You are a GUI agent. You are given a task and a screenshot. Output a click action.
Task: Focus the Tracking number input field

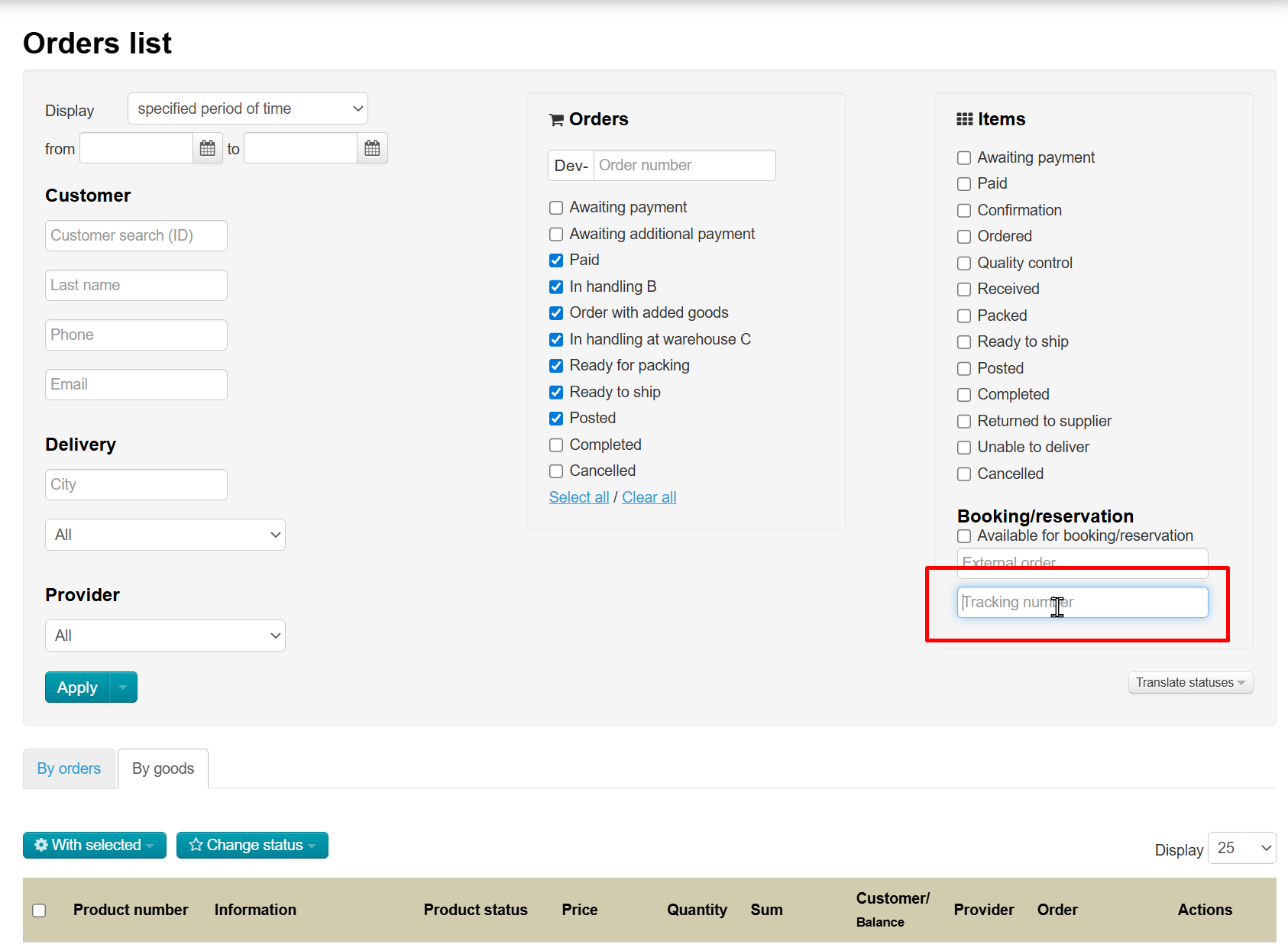point(1082,603)
